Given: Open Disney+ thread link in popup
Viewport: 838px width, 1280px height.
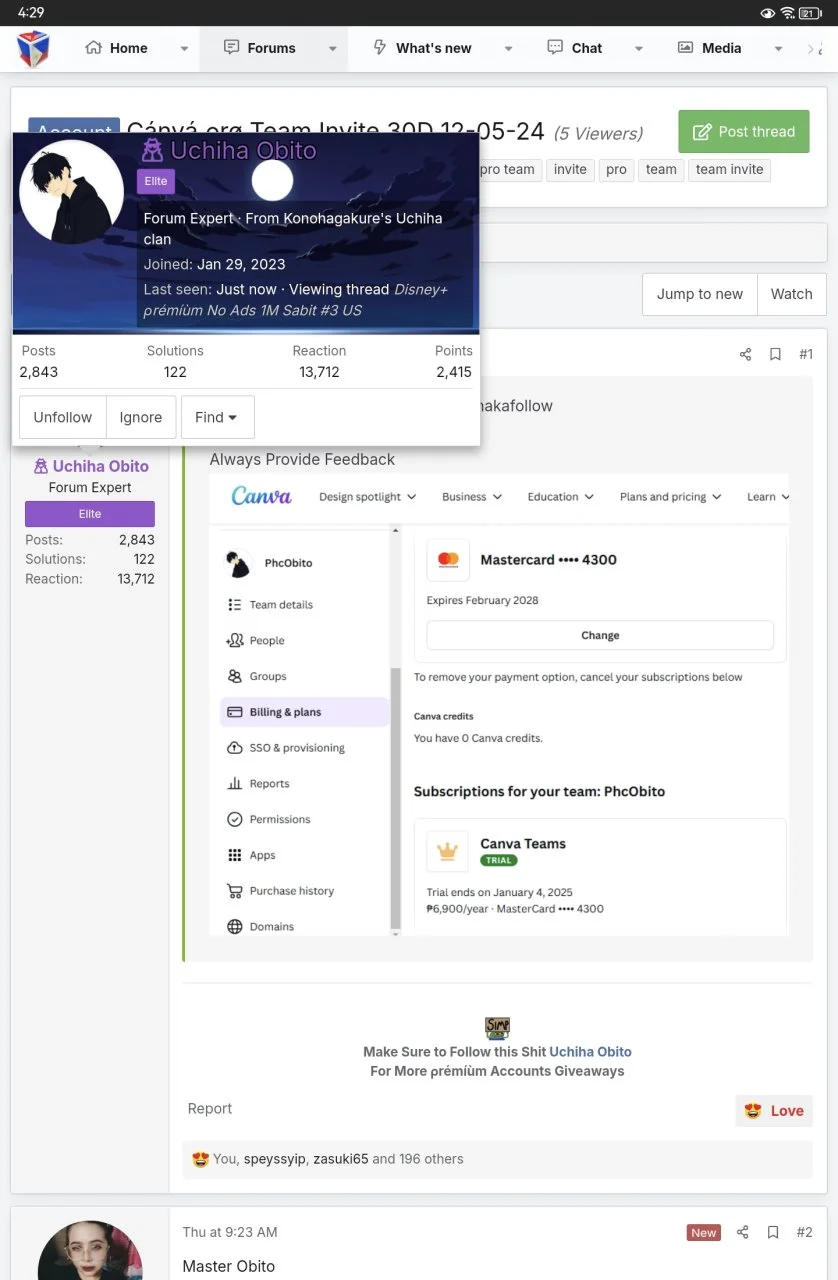Looking at the screenshot, I should tap(295, 300).
